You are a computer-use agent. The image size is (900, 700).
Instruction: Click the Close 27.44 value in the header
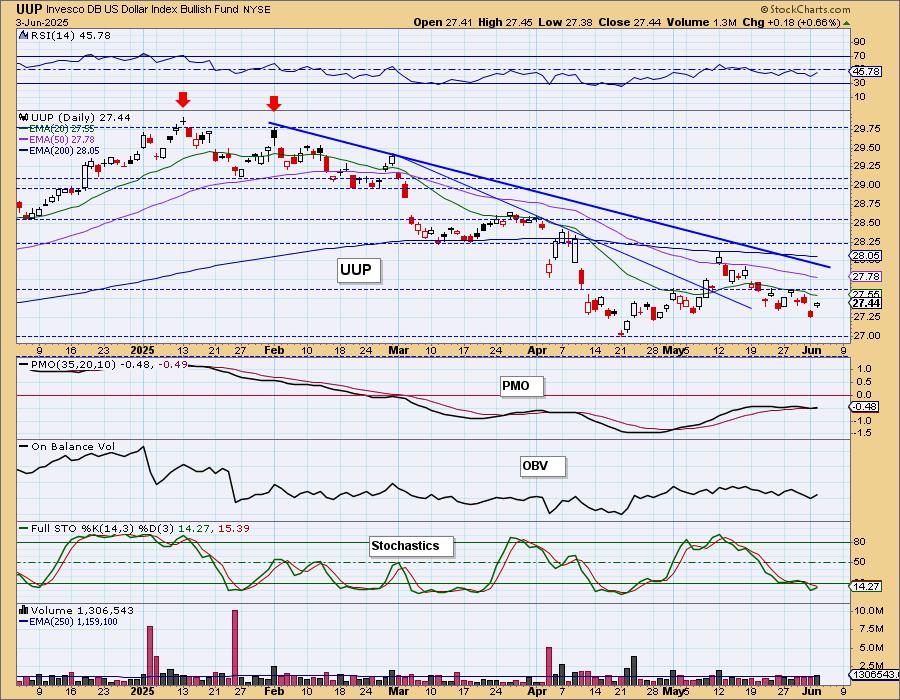coord(630,22)
